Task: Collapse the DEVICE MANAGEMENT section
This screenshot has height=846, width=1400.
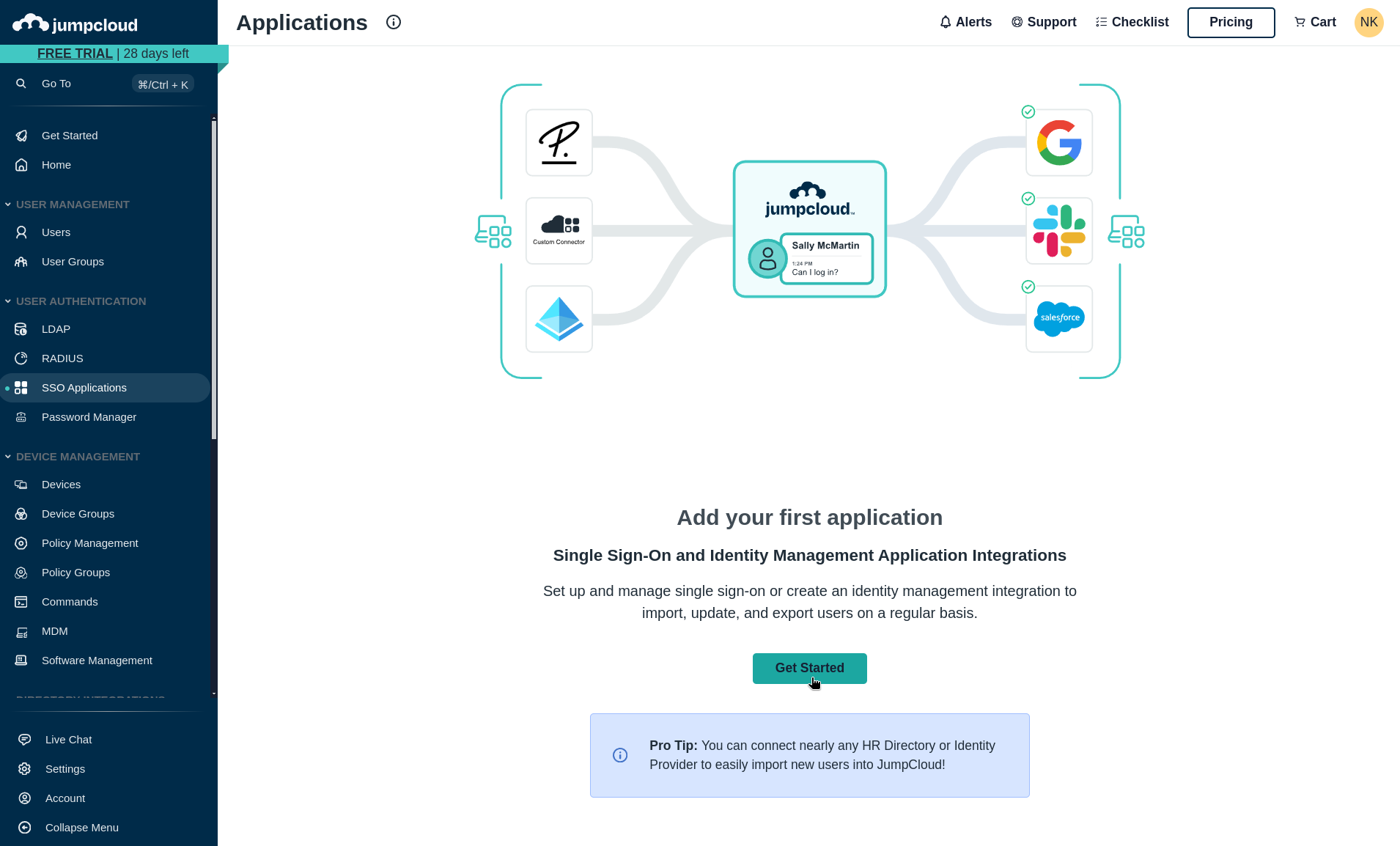Action: (x=8, y=456)
